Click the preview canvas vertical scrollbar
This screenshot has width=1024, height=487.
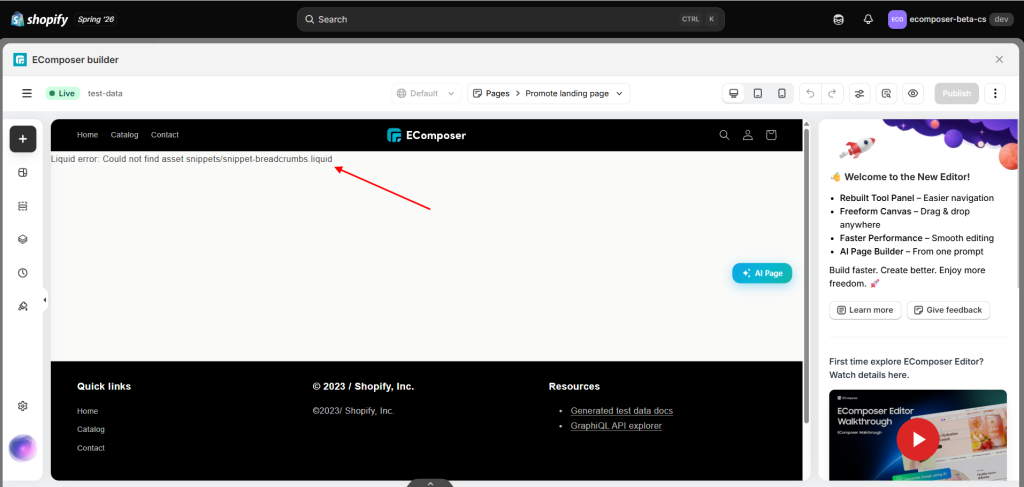coord(806,274)
